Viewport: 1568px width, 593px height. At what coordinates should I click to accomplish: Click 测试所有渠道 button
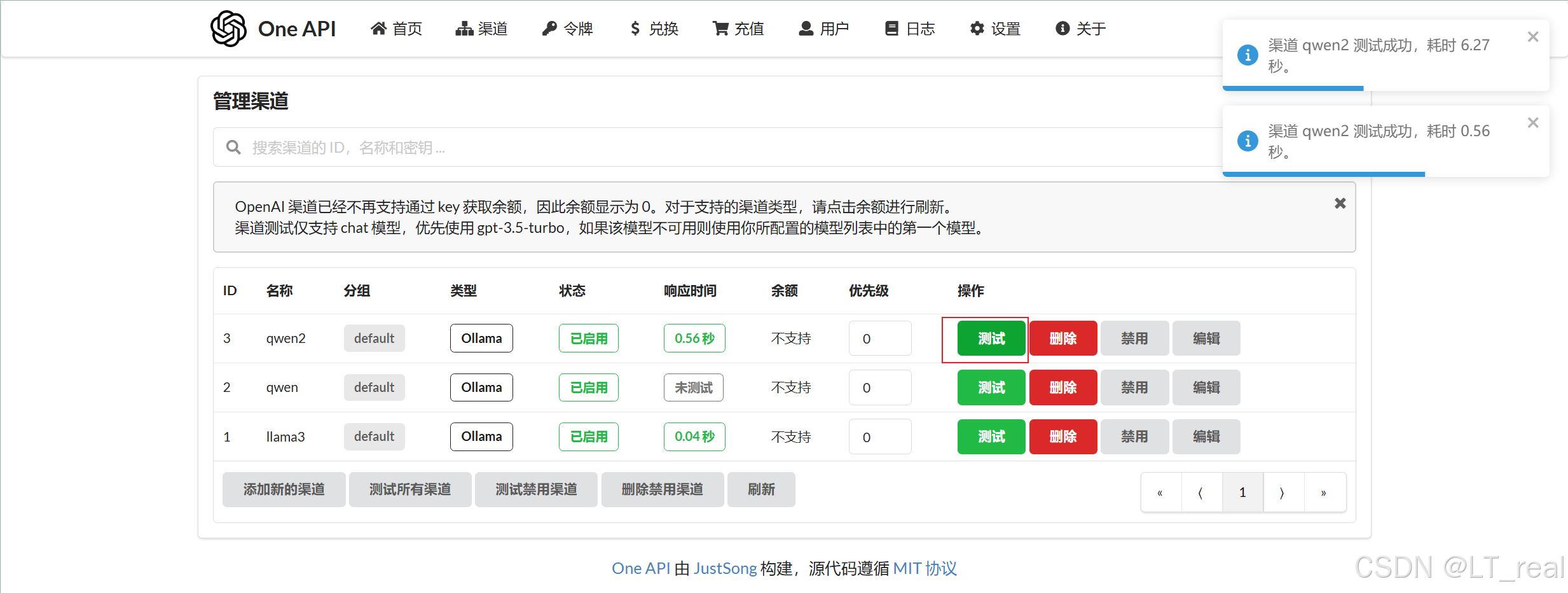(x=410, y=489)
